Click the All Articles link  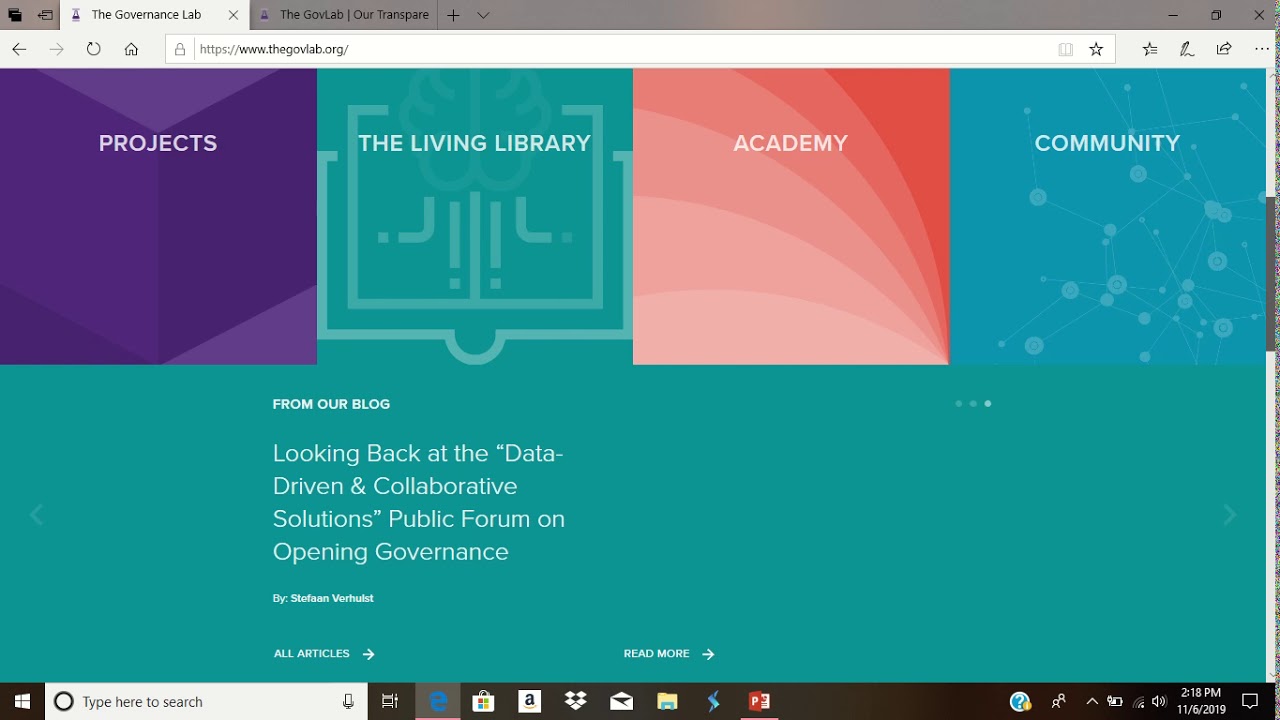click(x=324, y=654)
